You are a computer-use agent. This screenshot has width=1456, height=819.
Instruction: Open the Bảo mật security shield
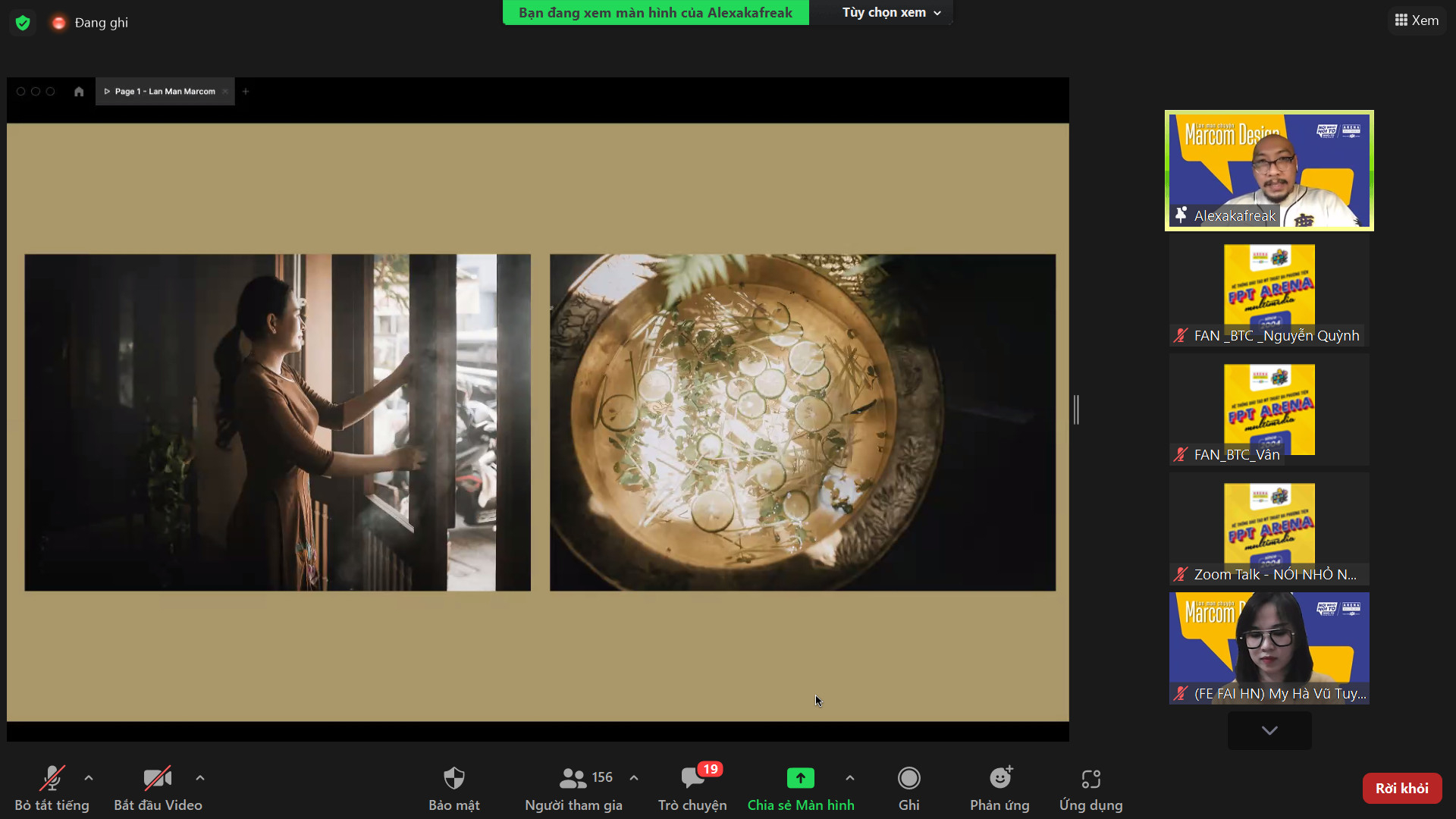(x=454, y=788)
